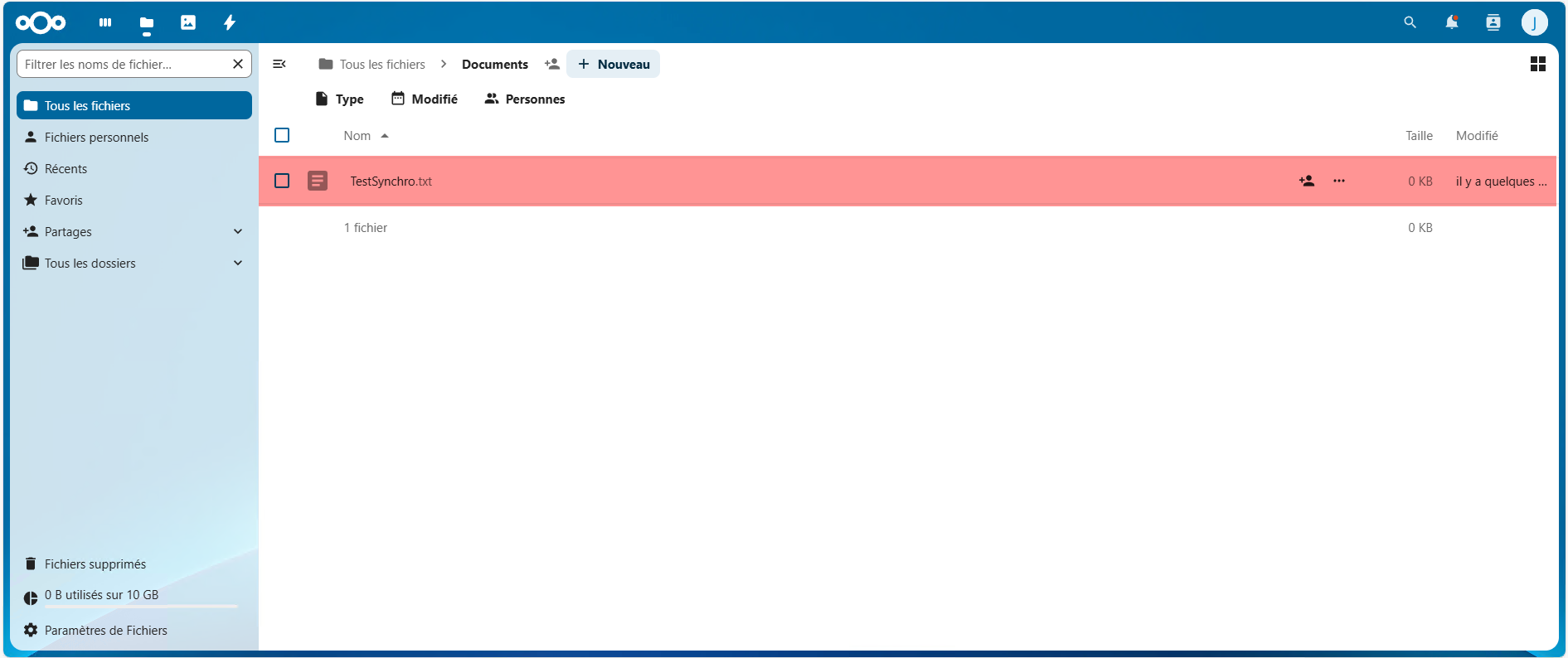Open the Activity lightning bolt app
Screen dimensions: 1568x658
tap(230, 22)
